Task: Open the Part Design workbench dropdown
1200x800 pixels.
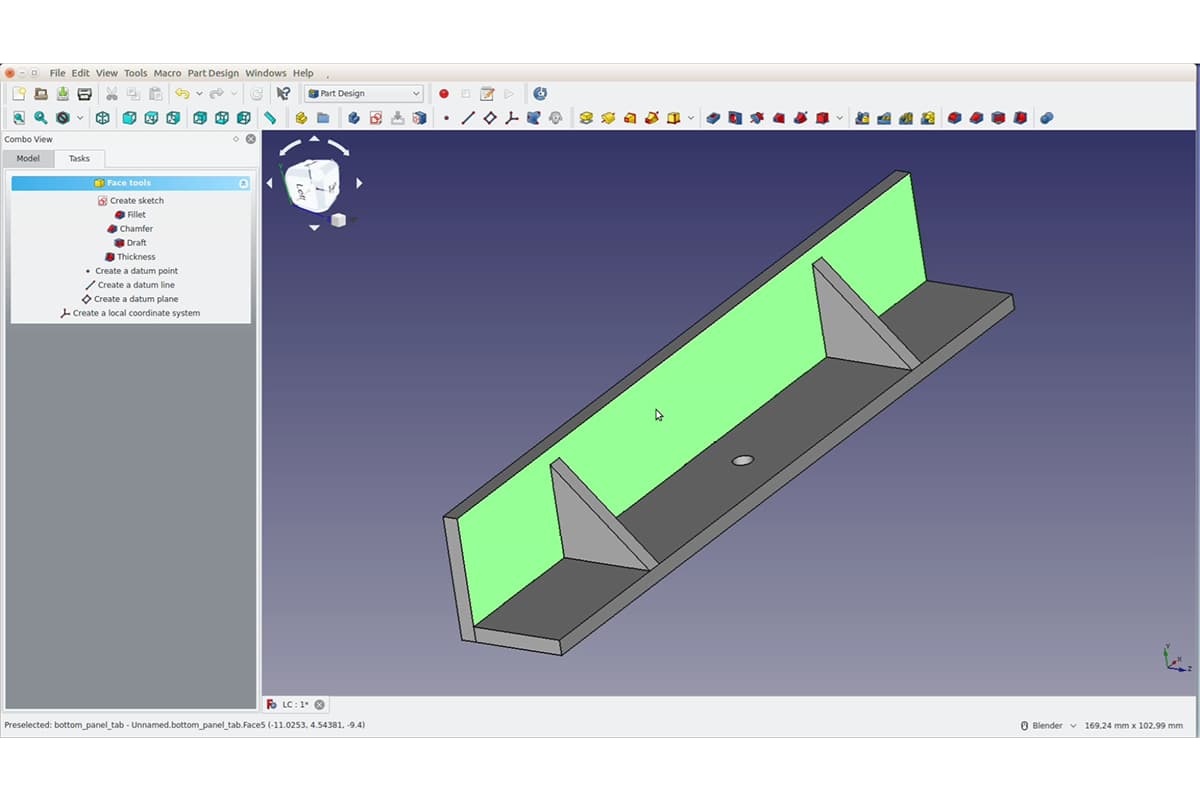Action: pyautogui.click(x=364, y=94)
